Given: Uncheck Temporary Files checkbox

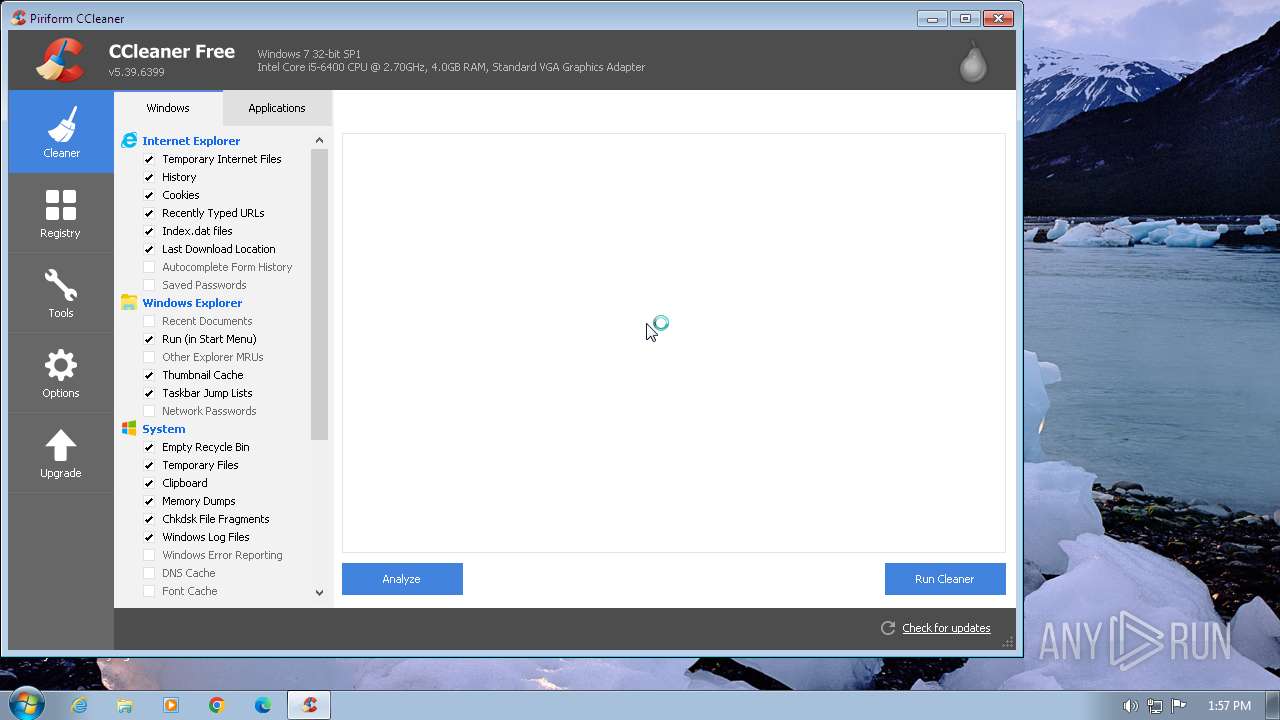Looking at the screenshot, I should click(x=149, y=465).
